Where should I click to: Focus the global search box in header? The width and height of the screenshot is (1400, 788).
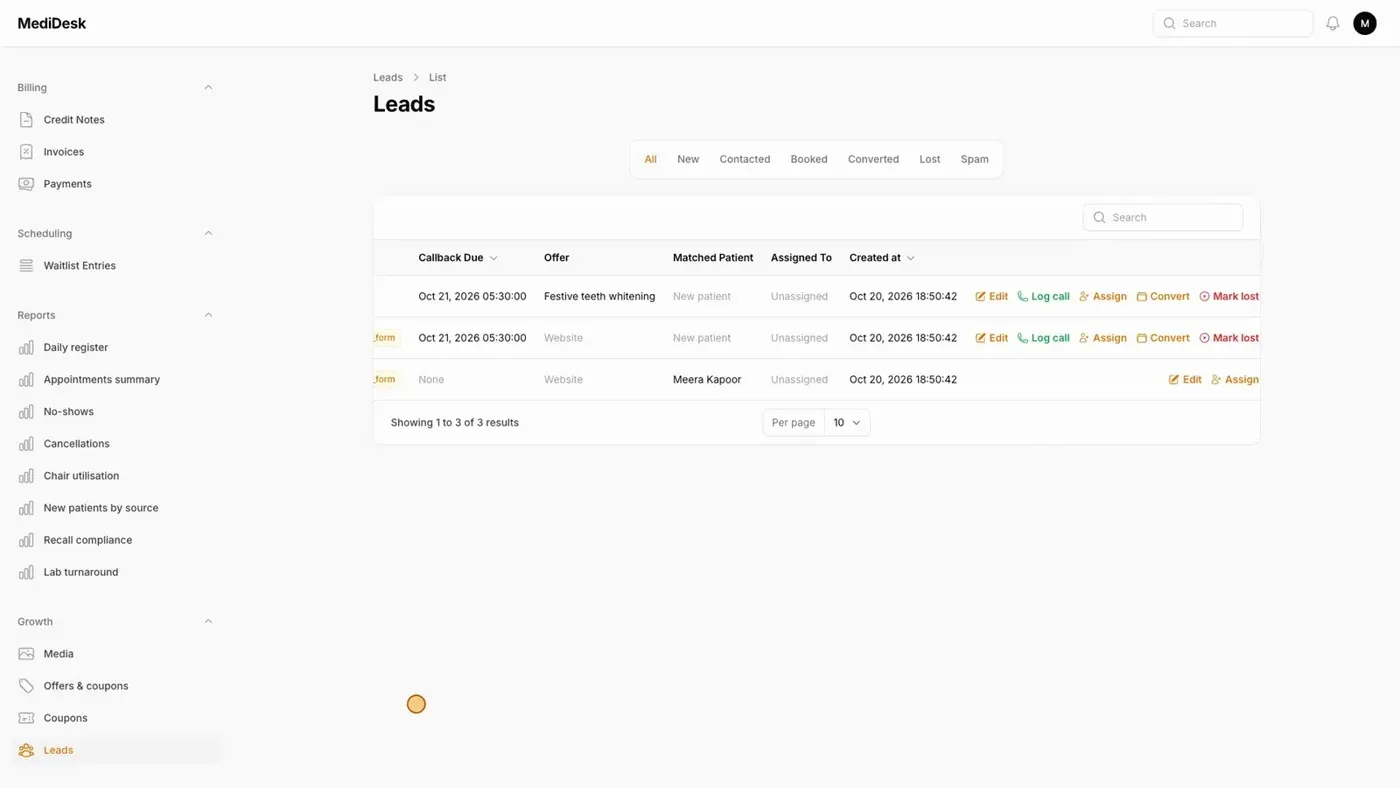tap(1233, 23)
